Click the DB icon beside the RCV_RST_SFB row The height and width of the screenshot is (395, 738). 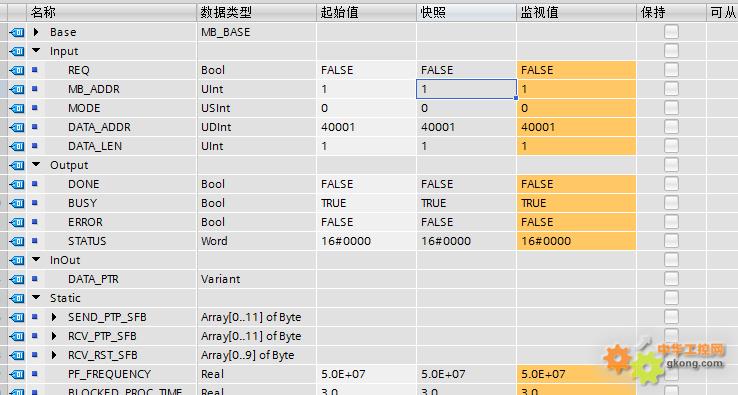17,355
